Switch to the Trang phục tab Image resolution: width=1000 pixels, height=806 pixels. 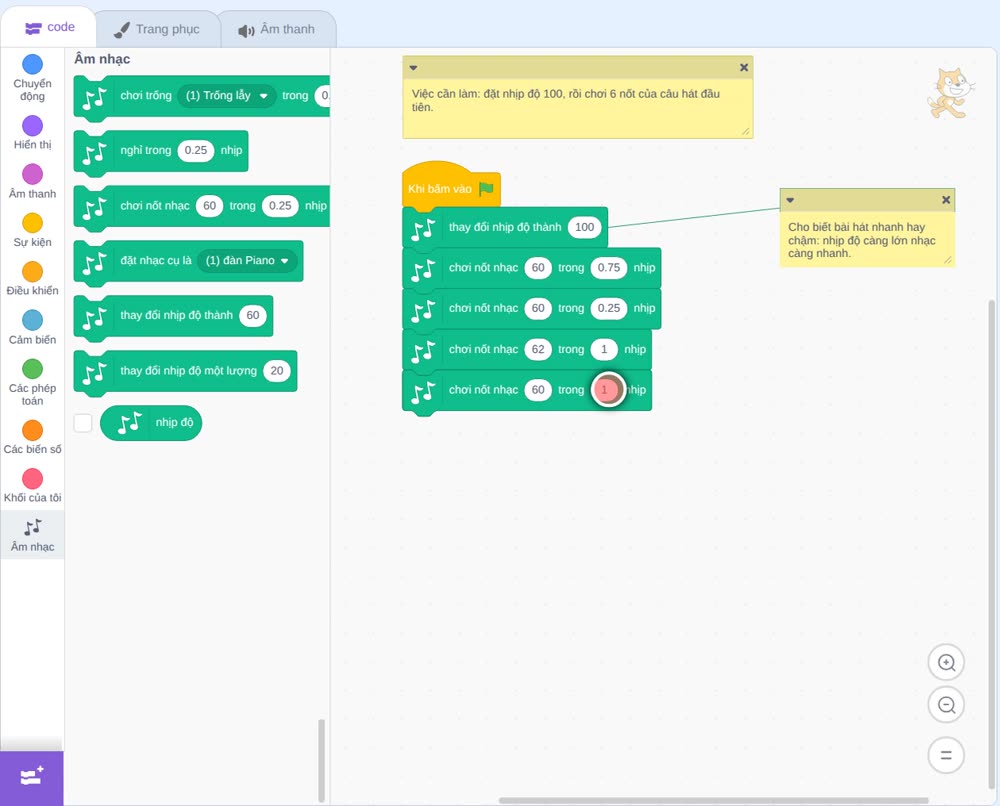(x=157, y=29)
